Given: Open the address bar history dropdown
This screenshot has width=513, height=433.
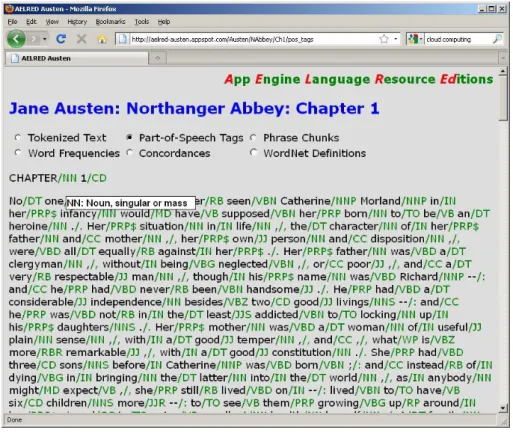Looking at the screenshot, I should (x=395, y=39).
